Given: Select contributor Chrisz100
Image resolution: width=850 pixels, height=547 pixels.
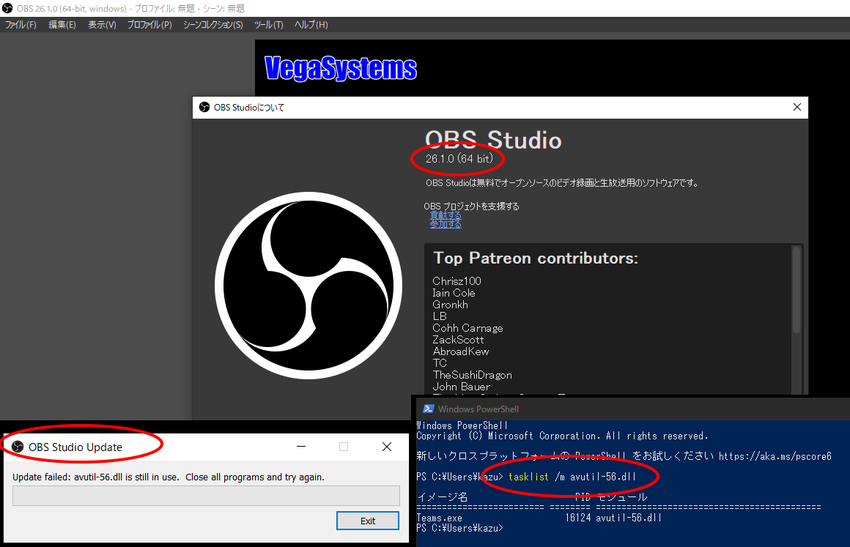Looking at the screenshot, I should click(x=457, y=281).
